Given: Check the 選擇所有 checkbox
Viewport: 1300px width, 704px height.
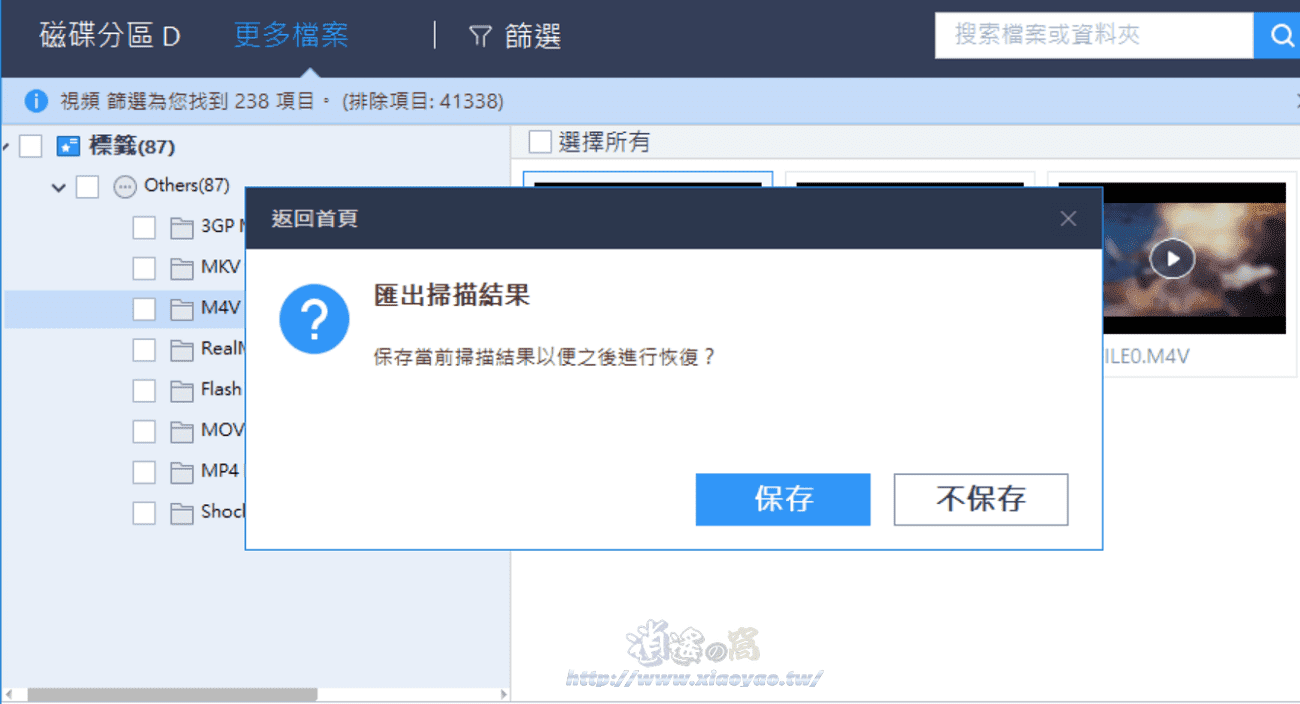Looking at the screenshot, I should coord(540,142).
